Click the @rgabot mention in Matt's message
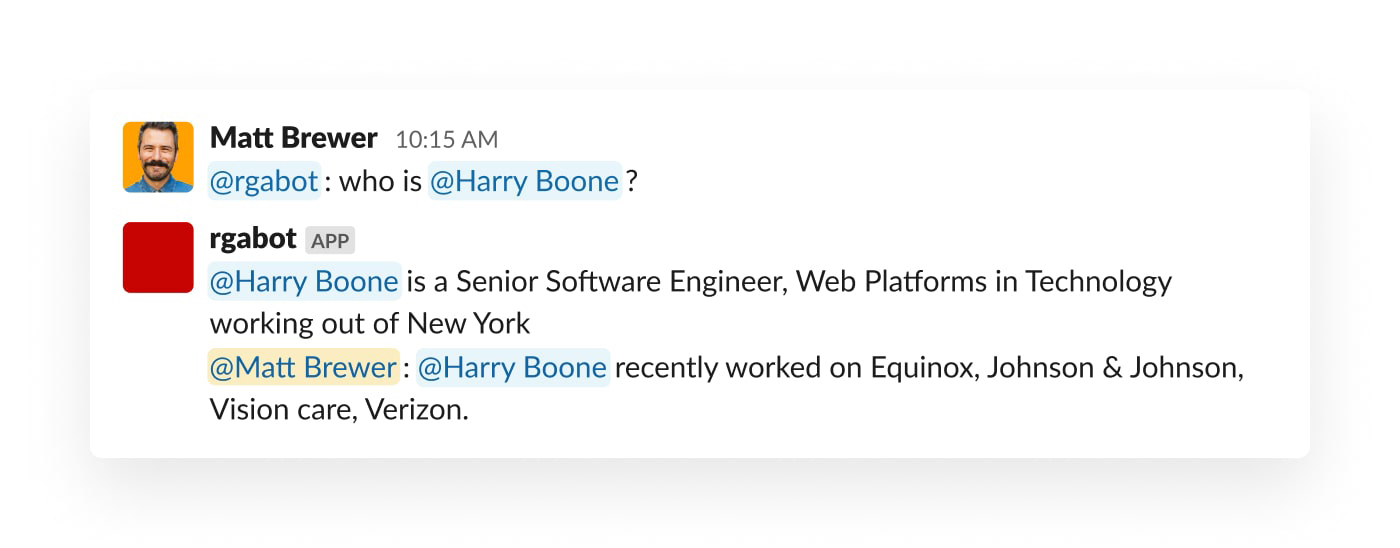1400x548 pixels. point(265,181)
